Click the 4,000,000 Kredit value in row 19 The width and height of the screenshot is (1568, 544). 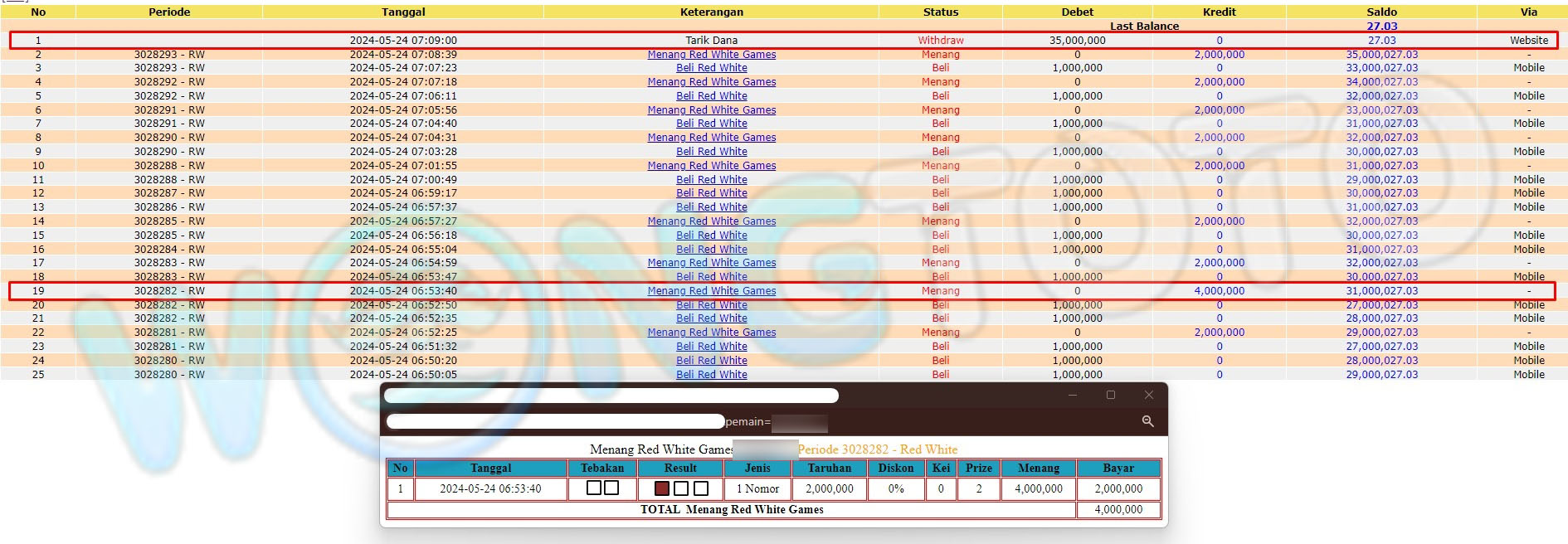pyautogui.click(x=1219, y=291)
